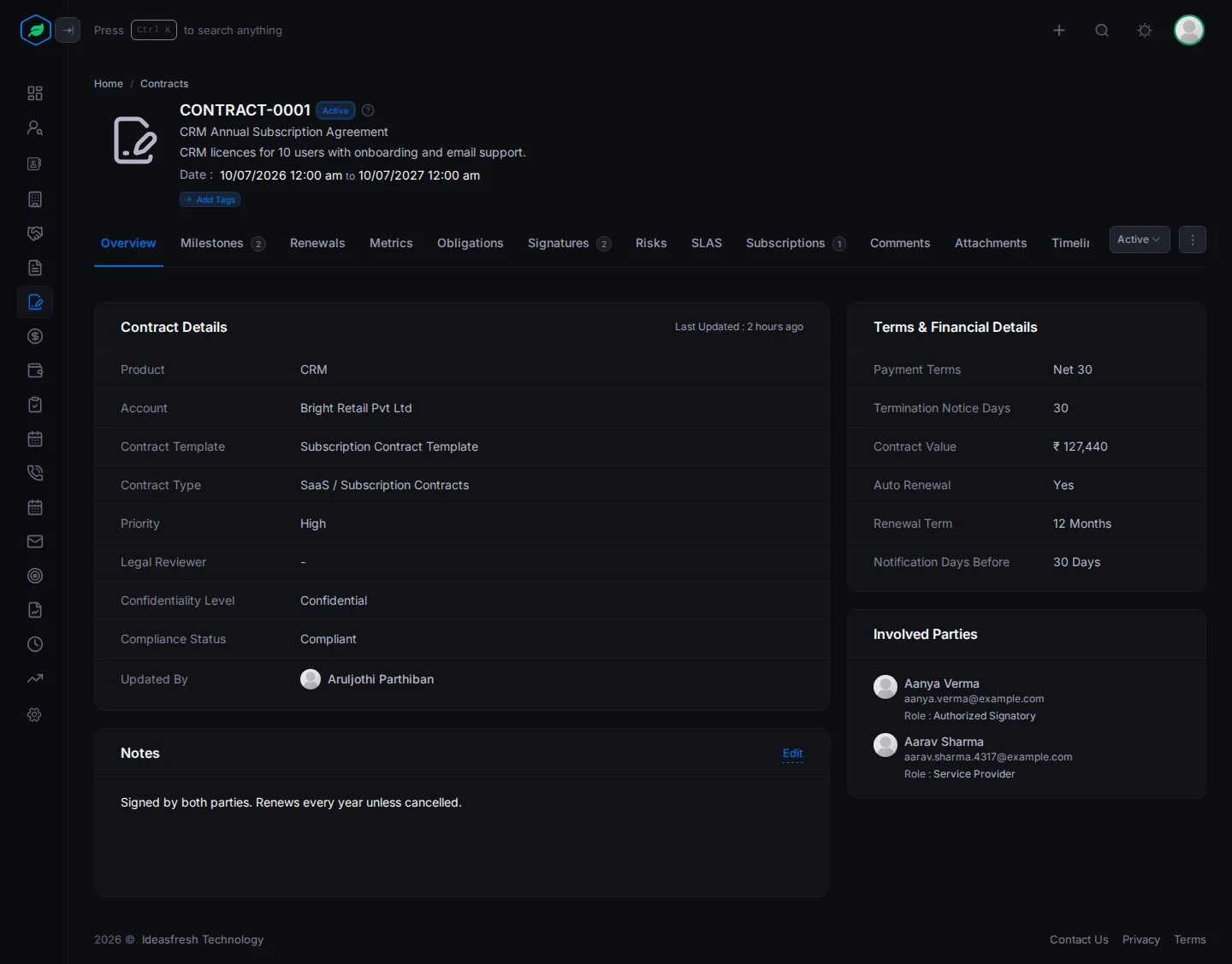Screen dimensions: 1232x964
Task: Switch to the Renewals tab
Action: (317, 243)
